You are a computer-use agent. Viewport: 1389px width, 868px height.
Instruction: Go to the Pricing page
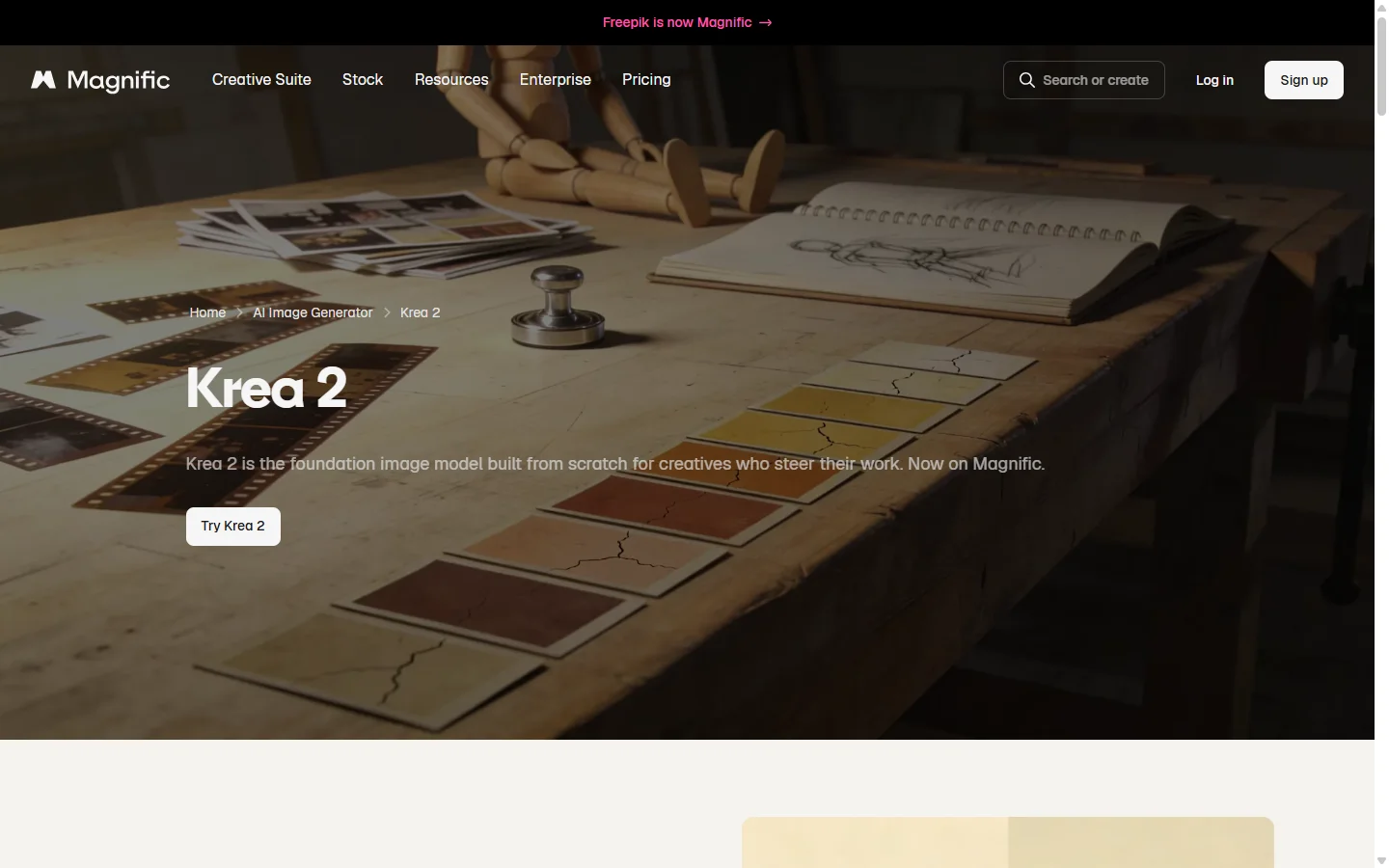pos(646,80)
